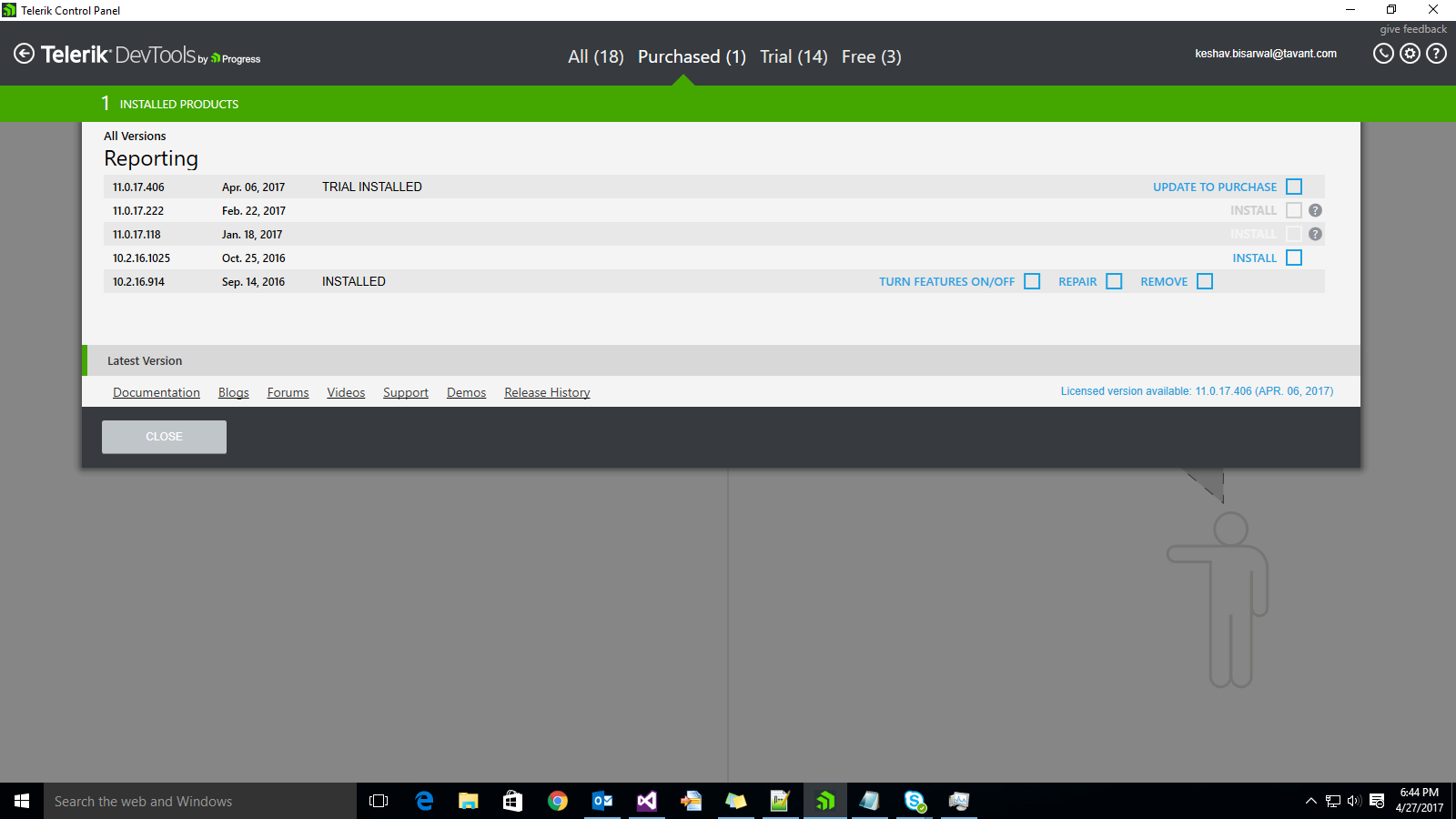Click the REPAIR label
Image resolution: width=1456 pixels, height=819 pixels.
click(1077, 281)
